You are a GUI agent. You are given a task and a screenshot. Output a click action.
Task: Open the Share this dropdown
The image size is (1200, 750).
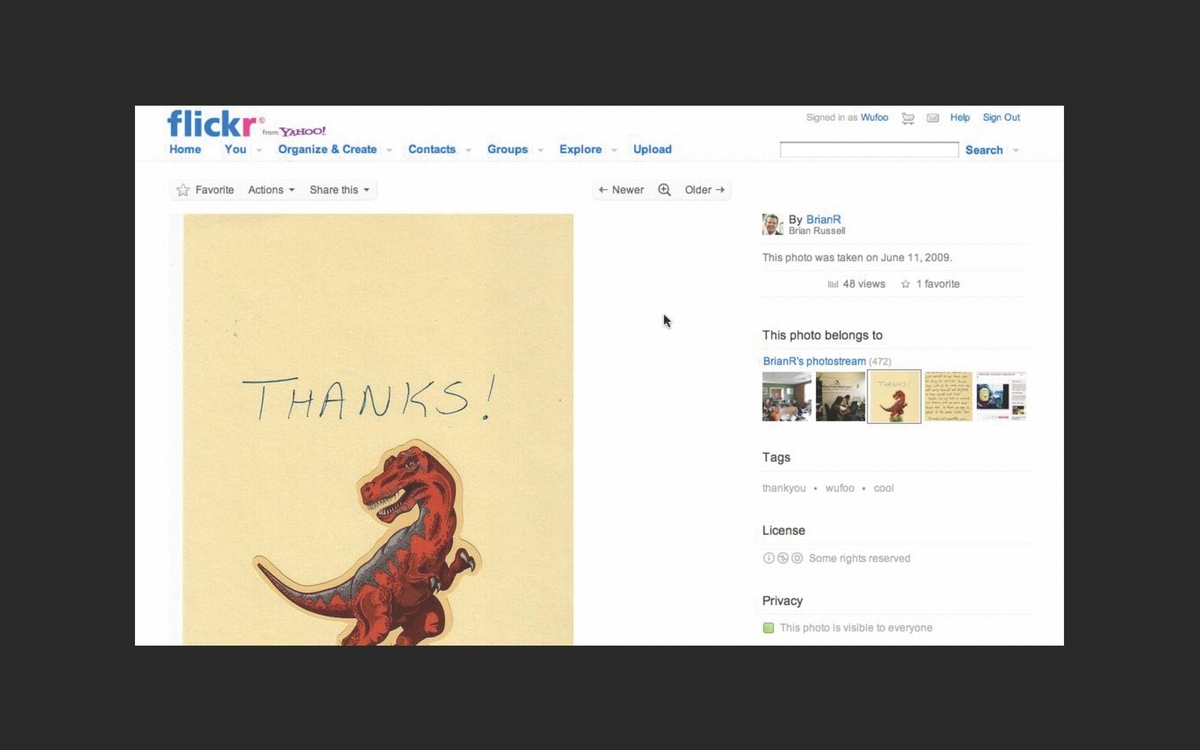click(340, 190)
